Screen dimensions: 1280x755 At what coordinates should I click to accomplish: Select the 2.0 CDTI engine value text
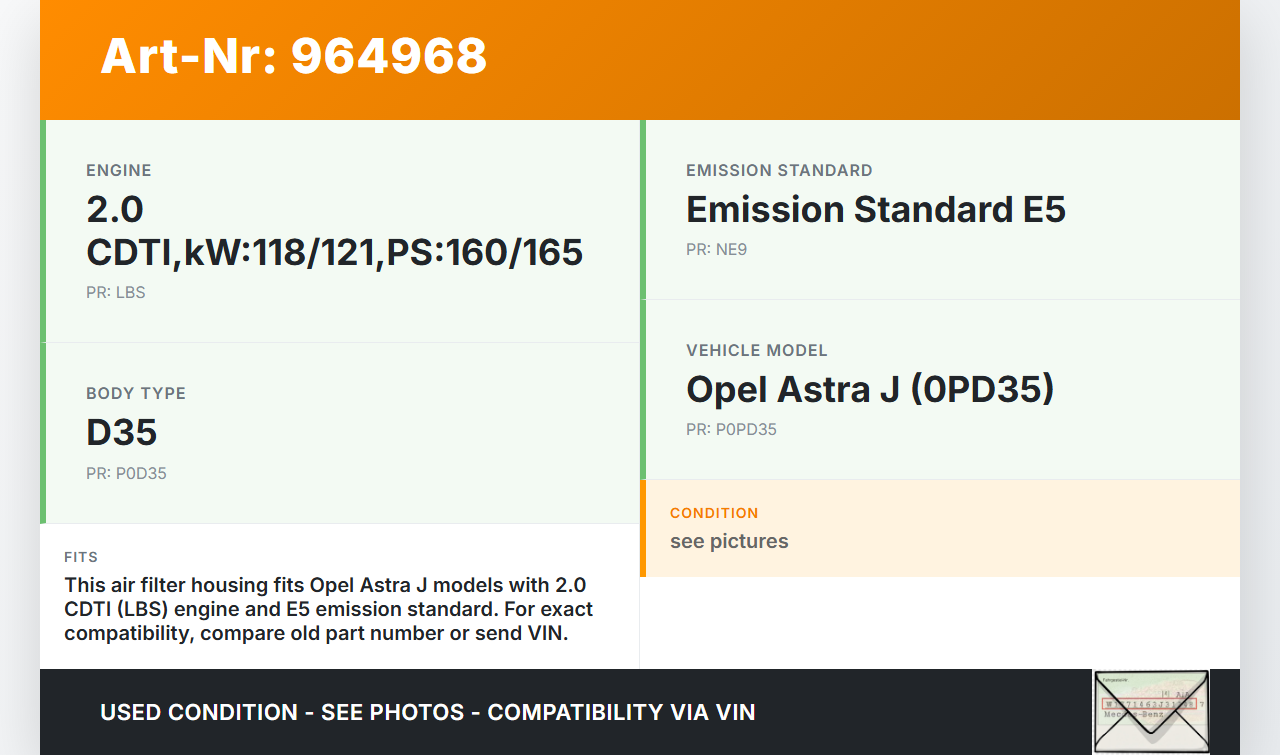pyautogui.click(x=334, y=231)
